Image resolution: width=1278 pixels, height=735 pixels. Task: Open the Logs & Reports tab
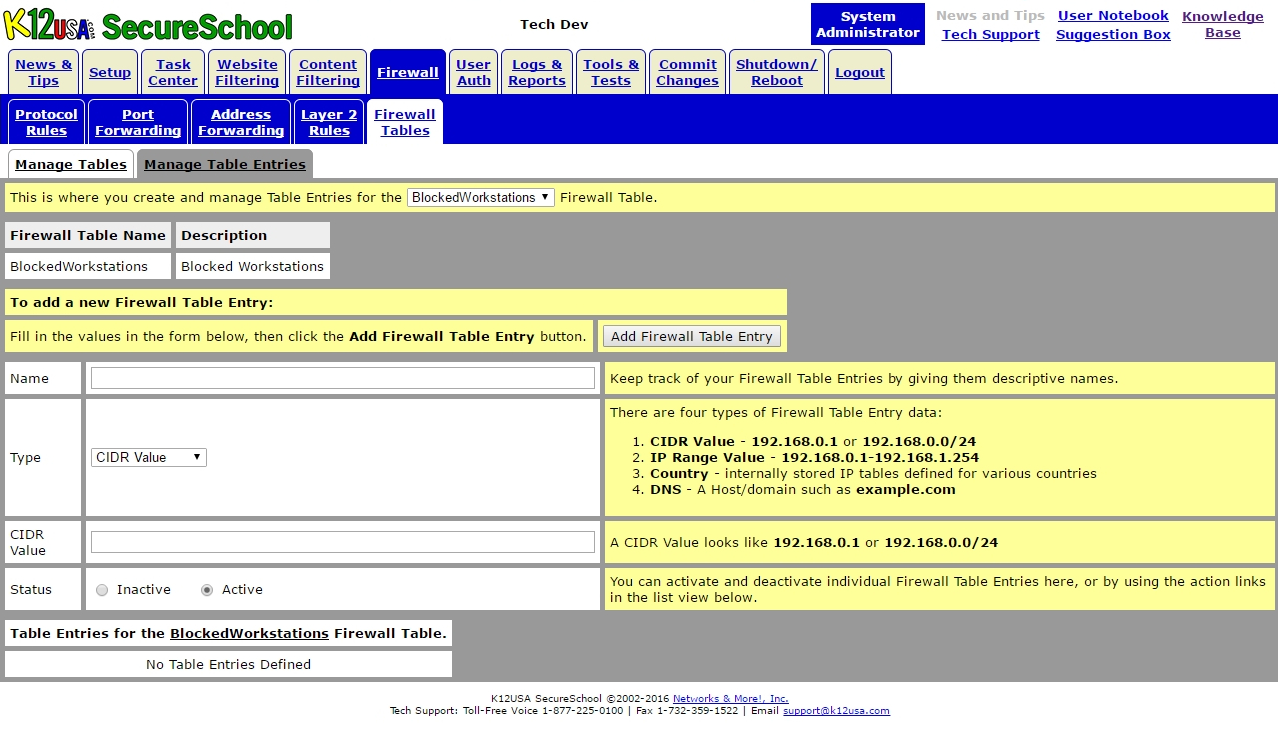536,72
